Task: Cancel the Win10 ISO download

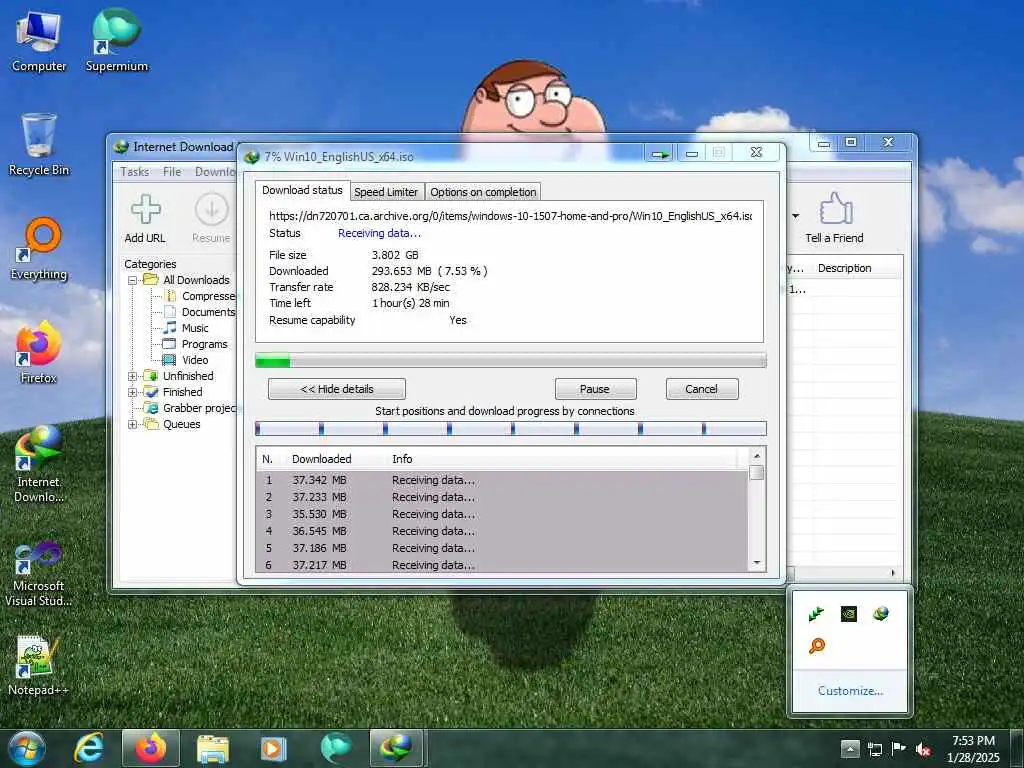Action: 701,389
